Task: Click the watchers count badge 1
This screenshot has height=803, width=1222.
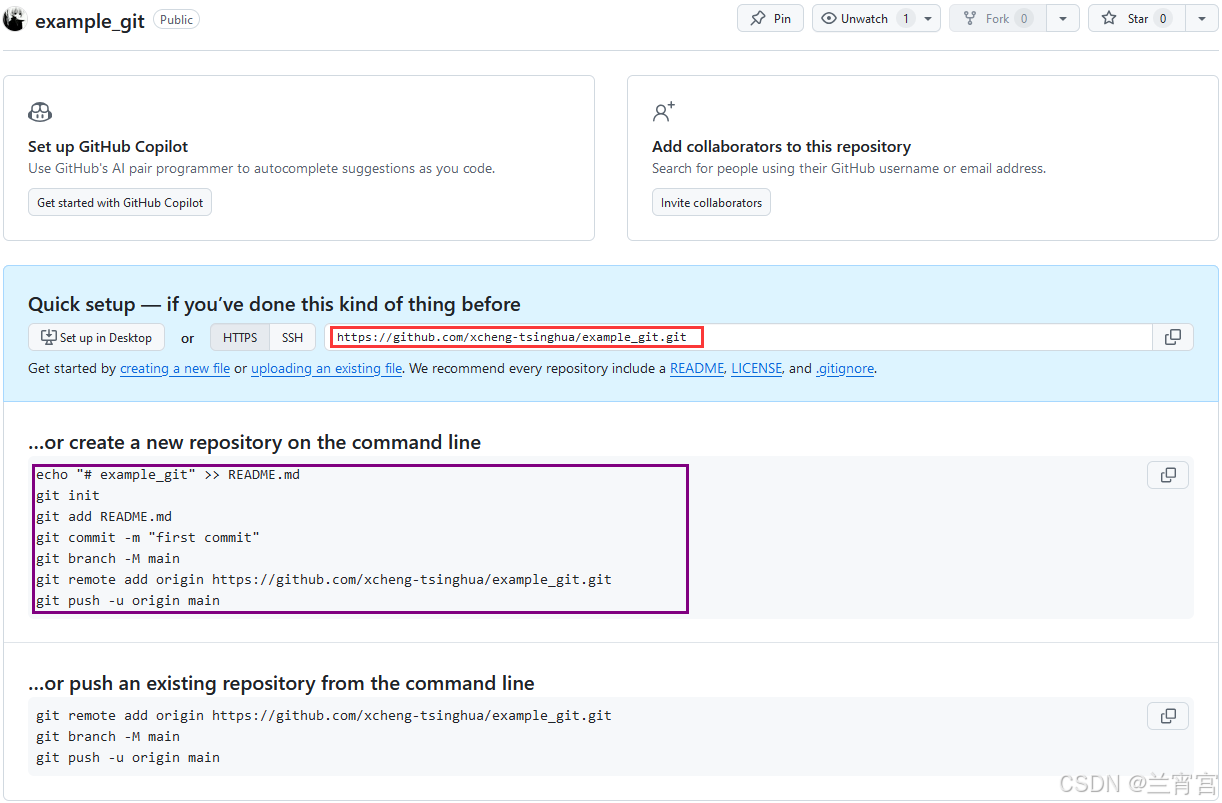Action: [905, 18]
